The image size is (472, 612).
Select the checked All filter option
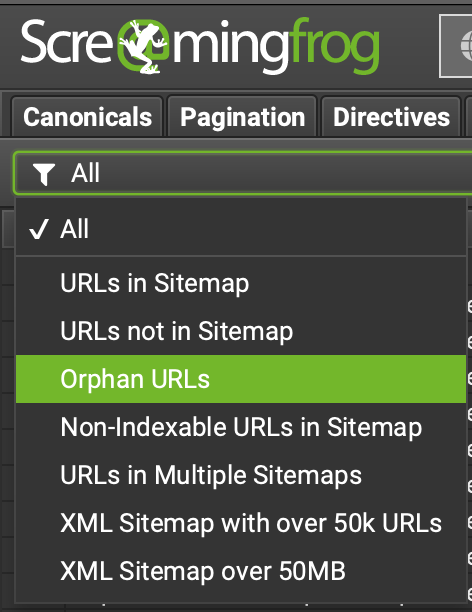point(241,229)
